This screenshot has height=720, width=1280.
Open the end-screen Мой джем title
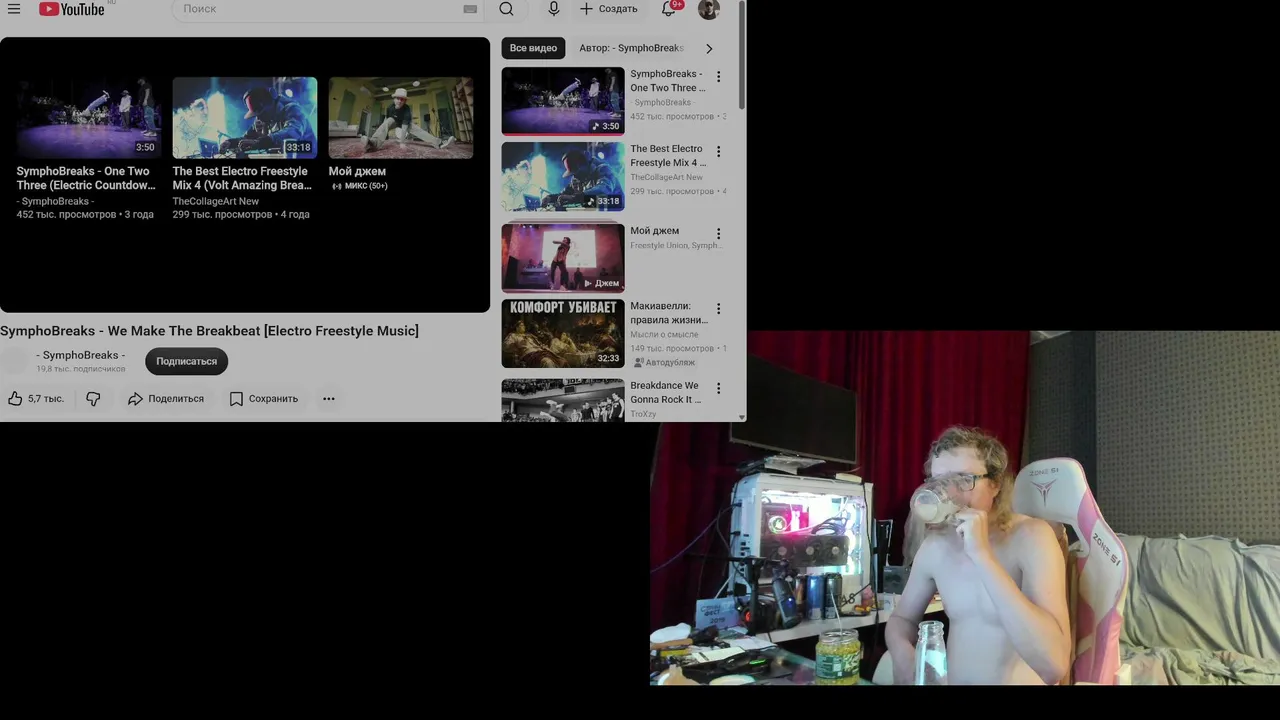tap(357, 171)
